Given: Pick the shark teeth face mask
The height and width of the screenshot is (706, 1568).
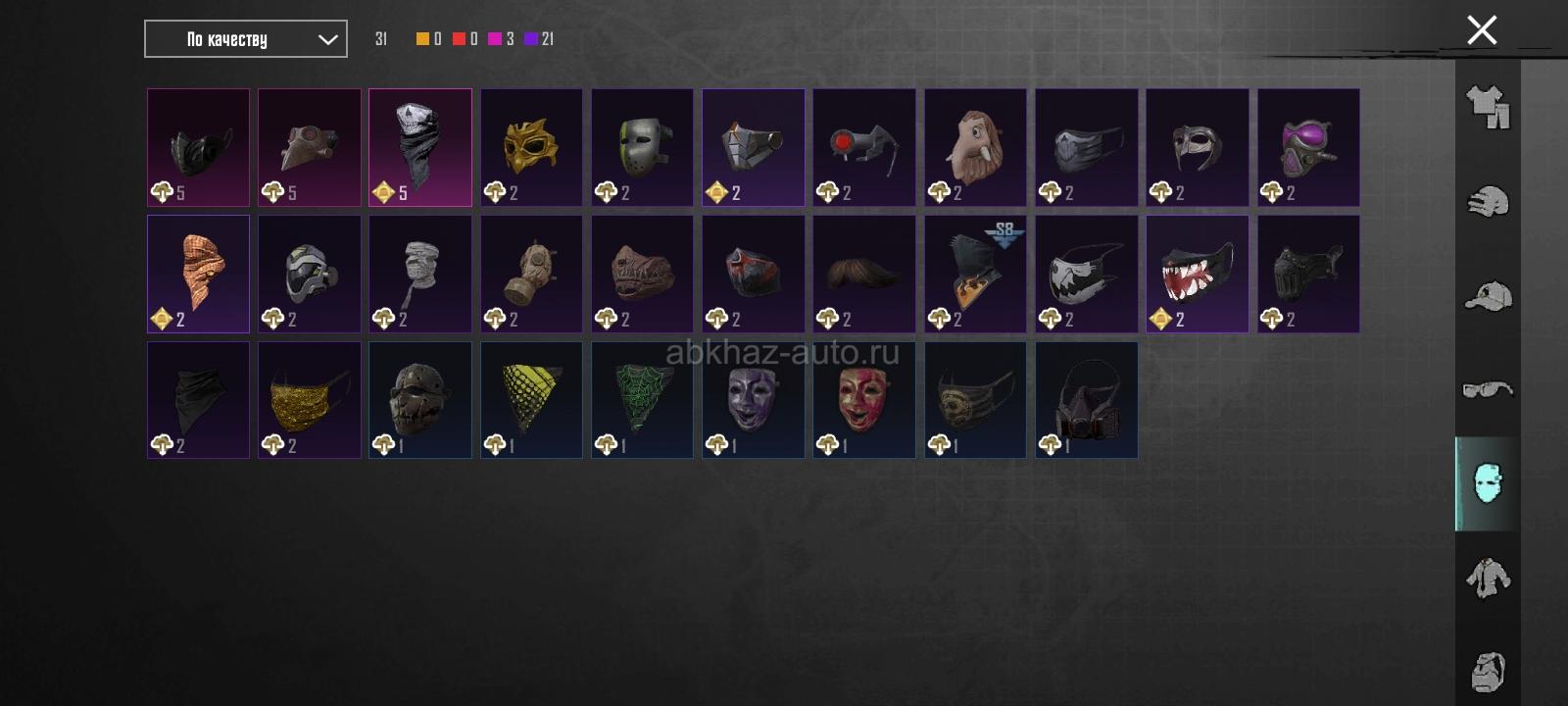Looking at the screenshot, I should point(1198,275).
